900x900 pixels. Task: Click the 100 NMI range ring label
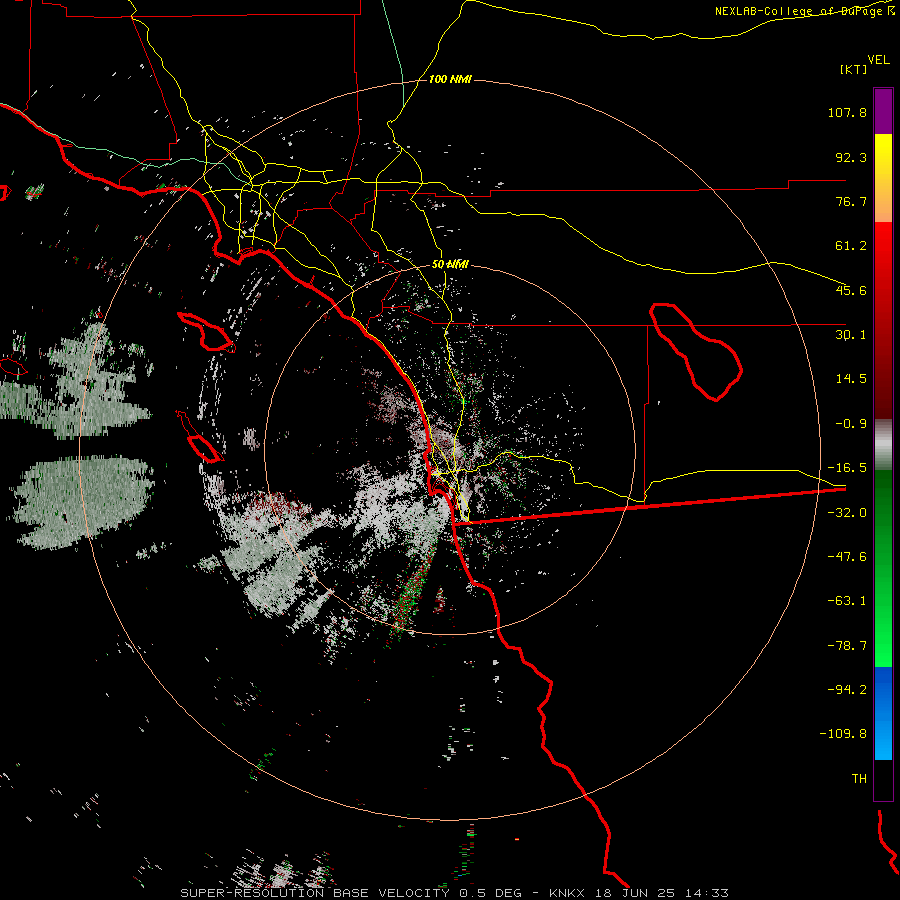pyautogui.click(x=450, y=79)
